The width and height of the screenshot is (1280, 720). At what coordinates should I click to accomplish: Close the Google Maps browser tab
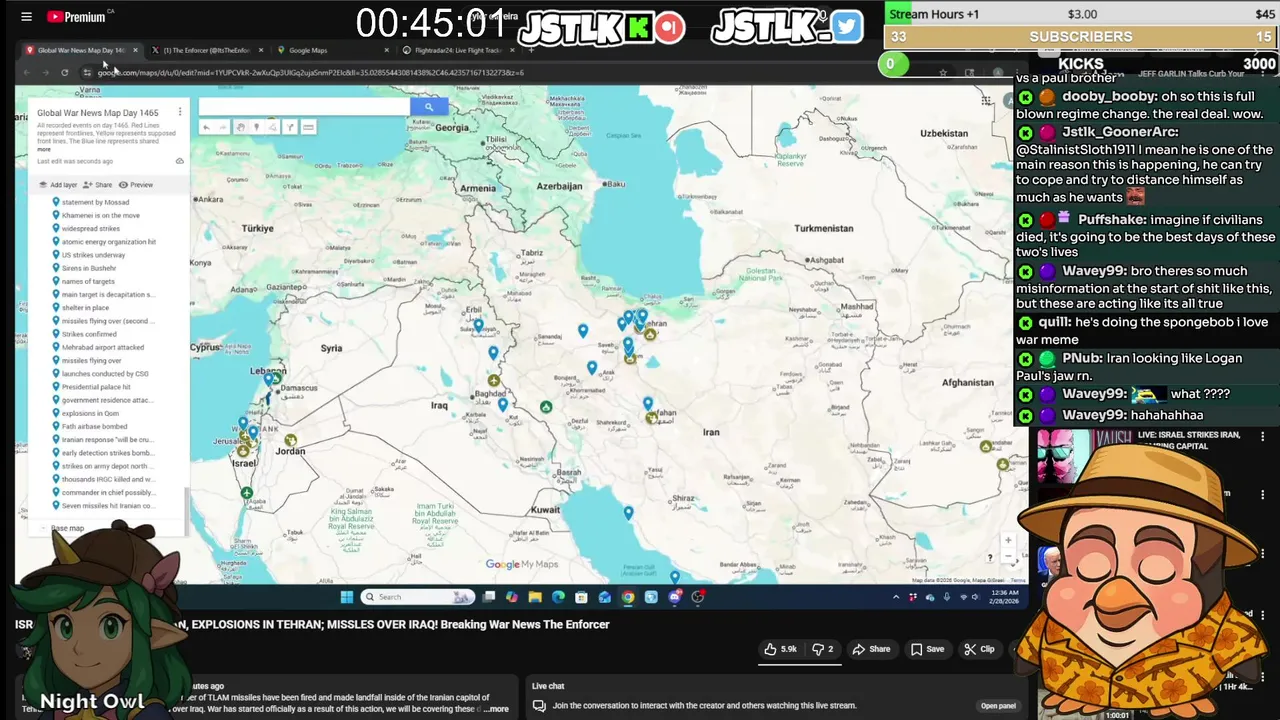(386, 50)
